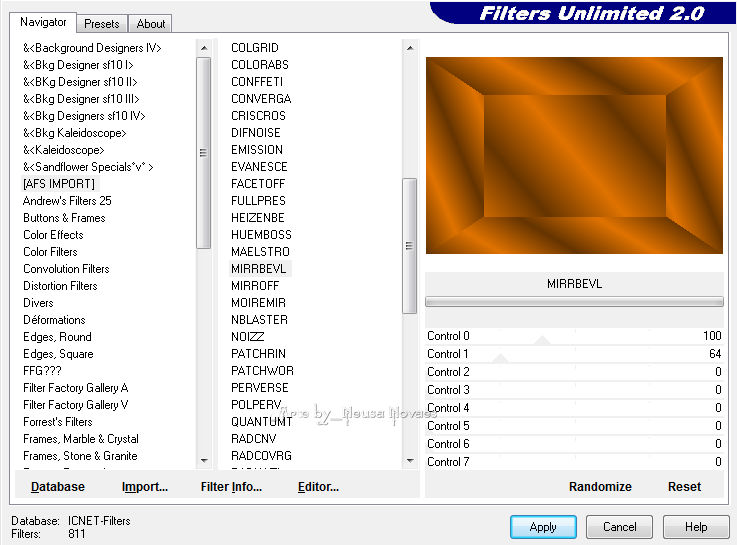The image size is (737, 545).
Task: Switch to the Presets tab
Action: 102,23
